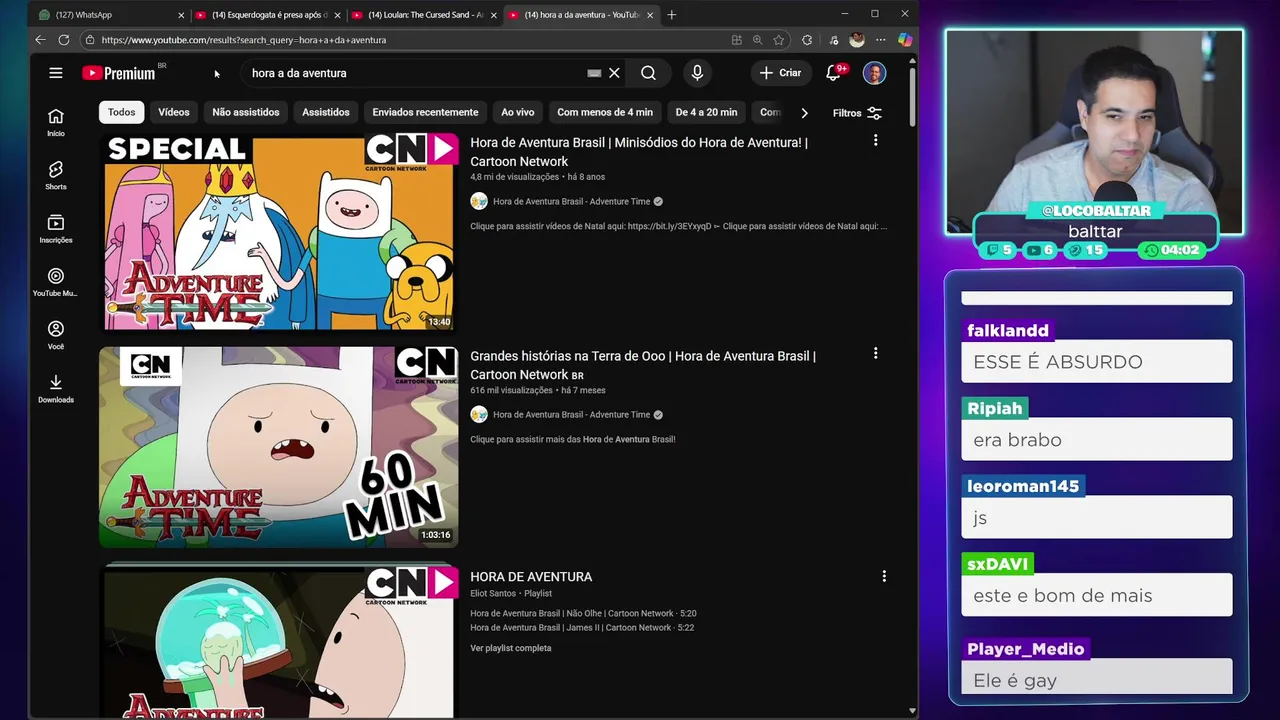The width and height of the screenshot is (1280, 720).
Task: View site information icon in address bar
Action: pyautogui.click(x=90, y=40)
